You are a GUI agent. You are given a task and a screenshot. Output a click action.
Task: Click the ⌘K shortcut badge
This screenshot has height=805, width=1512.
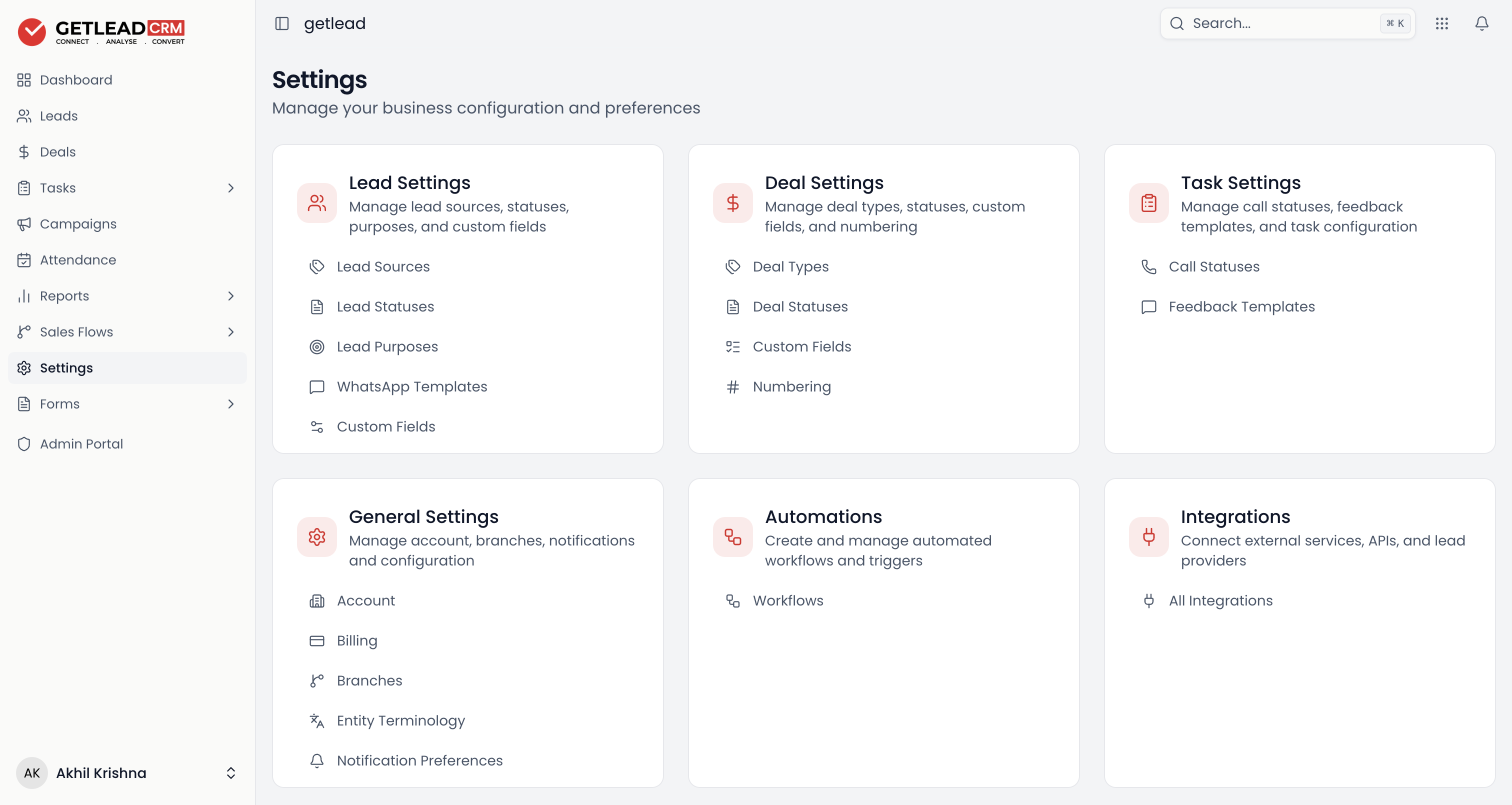click(1395, 23)
